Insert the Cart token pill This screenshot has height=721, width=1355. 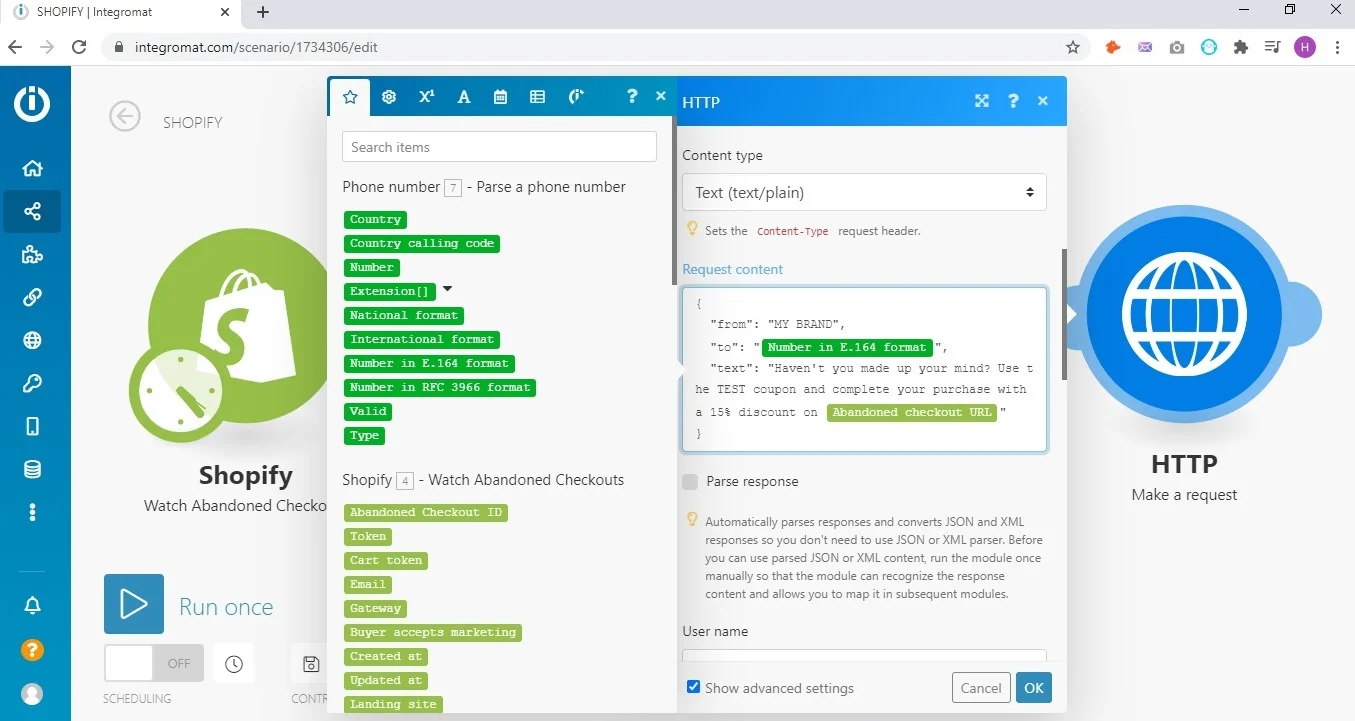(386, 560)
